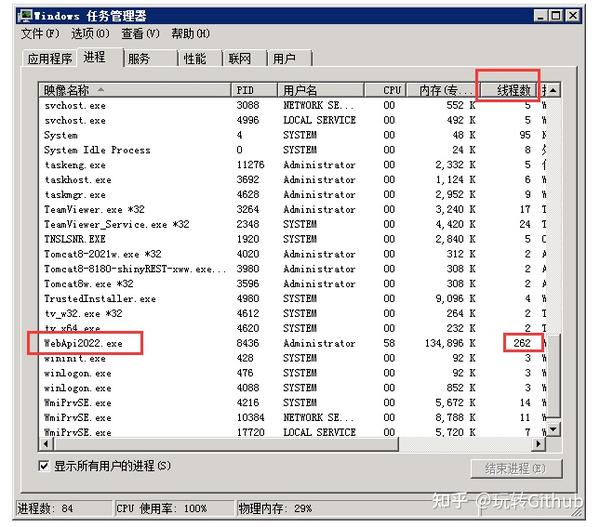
Task: Click horizontal scrollbar left arrow
Action: 46,444
